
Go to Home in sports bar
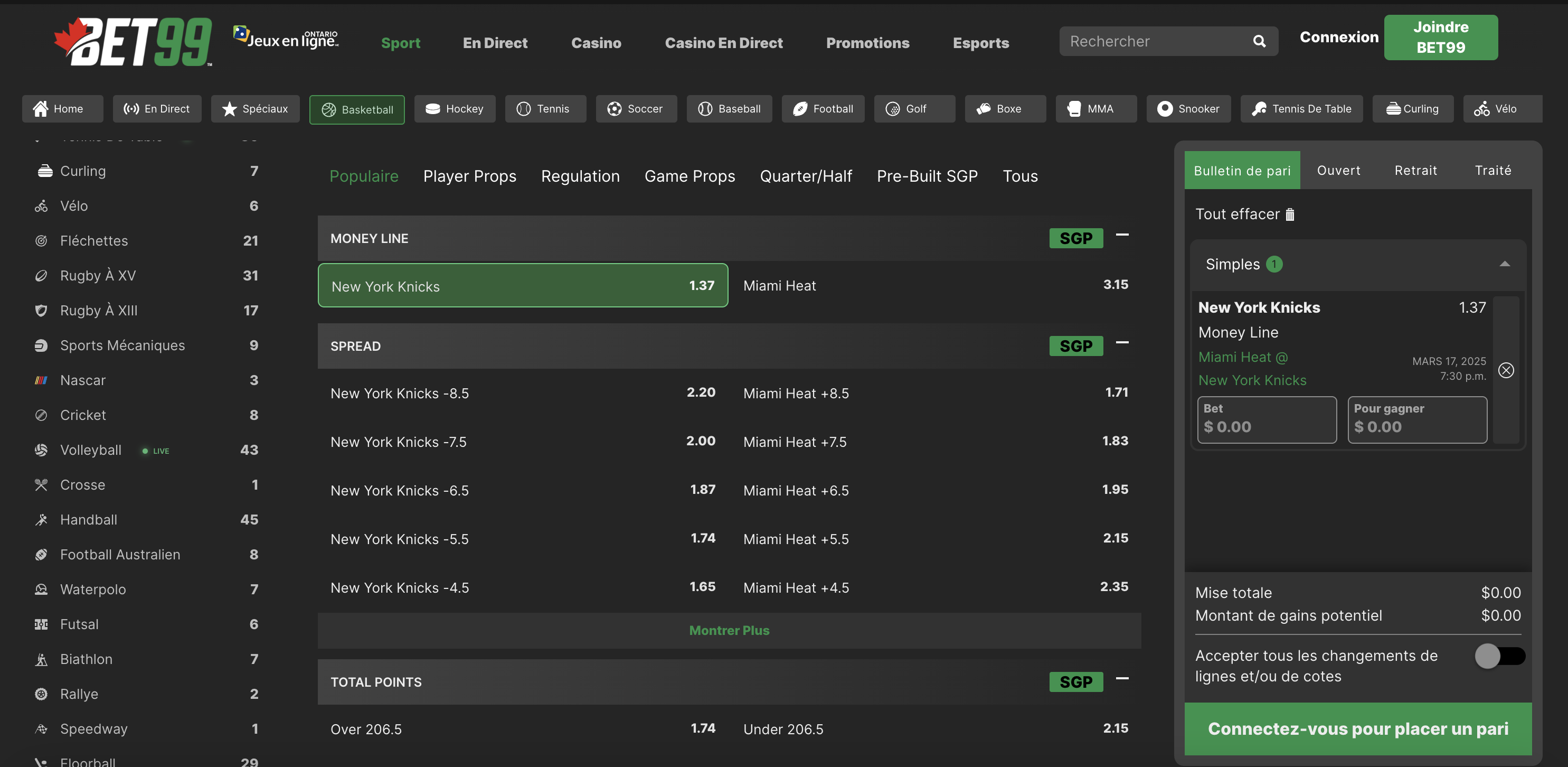[x=62, y=109]
